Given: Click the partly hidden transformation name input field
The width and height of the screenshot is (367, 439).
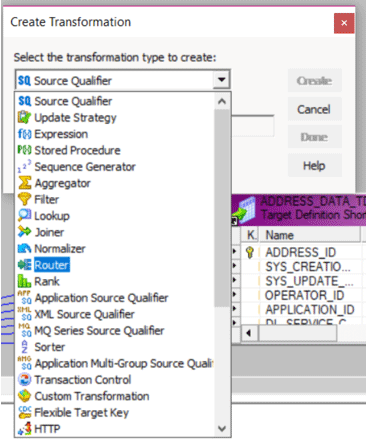Looking at the screenshot, I should click(x=253, y=126).
